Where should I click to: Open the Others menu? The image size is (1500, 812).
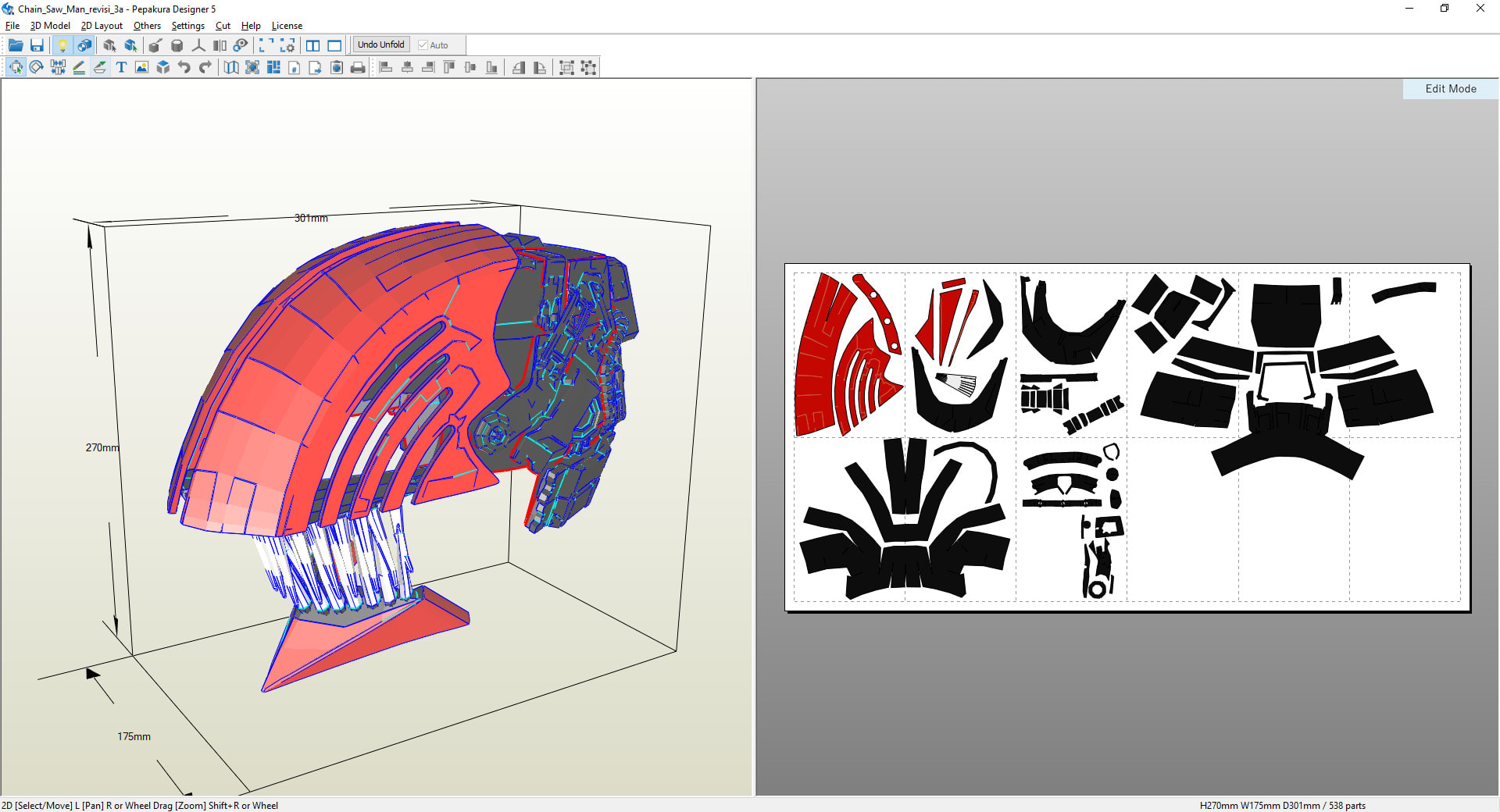[147, 26]
